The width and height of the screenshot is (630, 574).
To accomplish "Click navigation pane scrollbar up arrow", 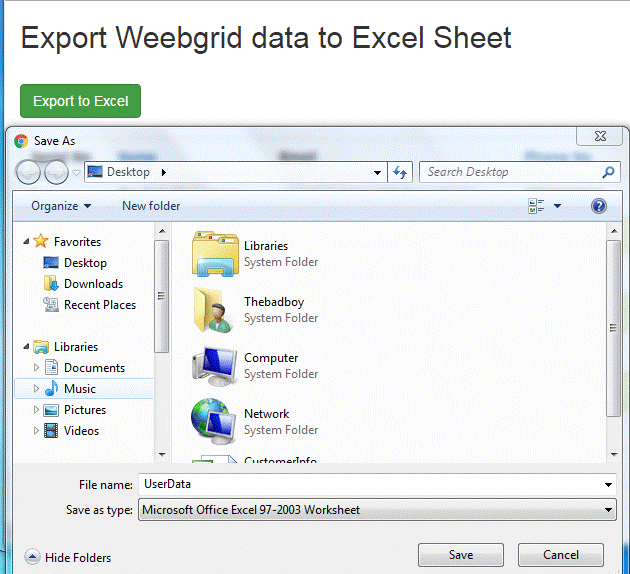I will (162, 231).
